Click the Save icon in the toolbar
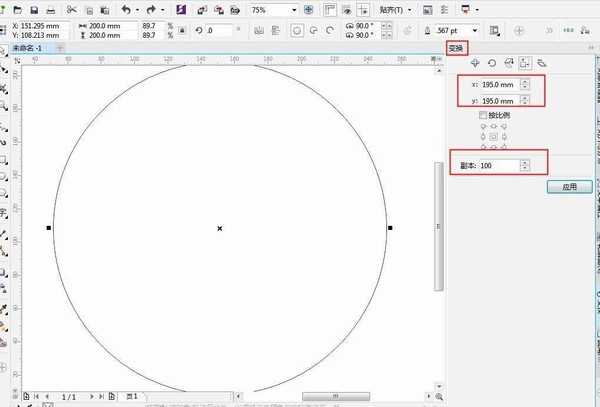The width and height of the screenshot is (600, 407). tap(34, 9)
